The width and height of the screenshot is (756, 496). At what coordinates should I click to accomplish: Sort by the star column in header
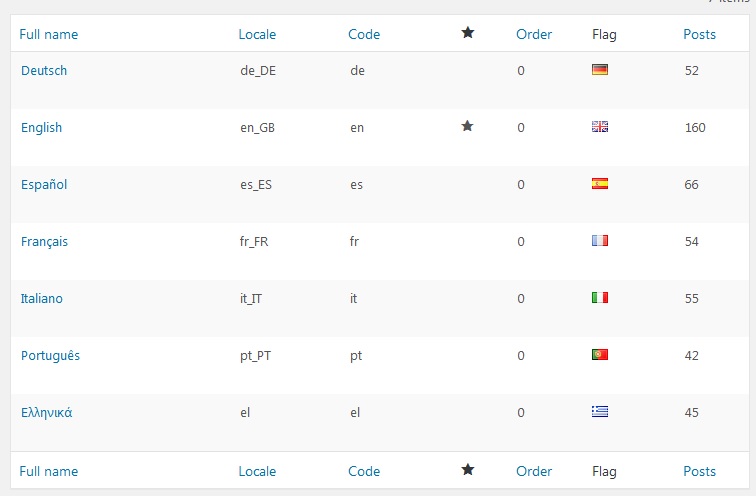click(x=468, y=33)
